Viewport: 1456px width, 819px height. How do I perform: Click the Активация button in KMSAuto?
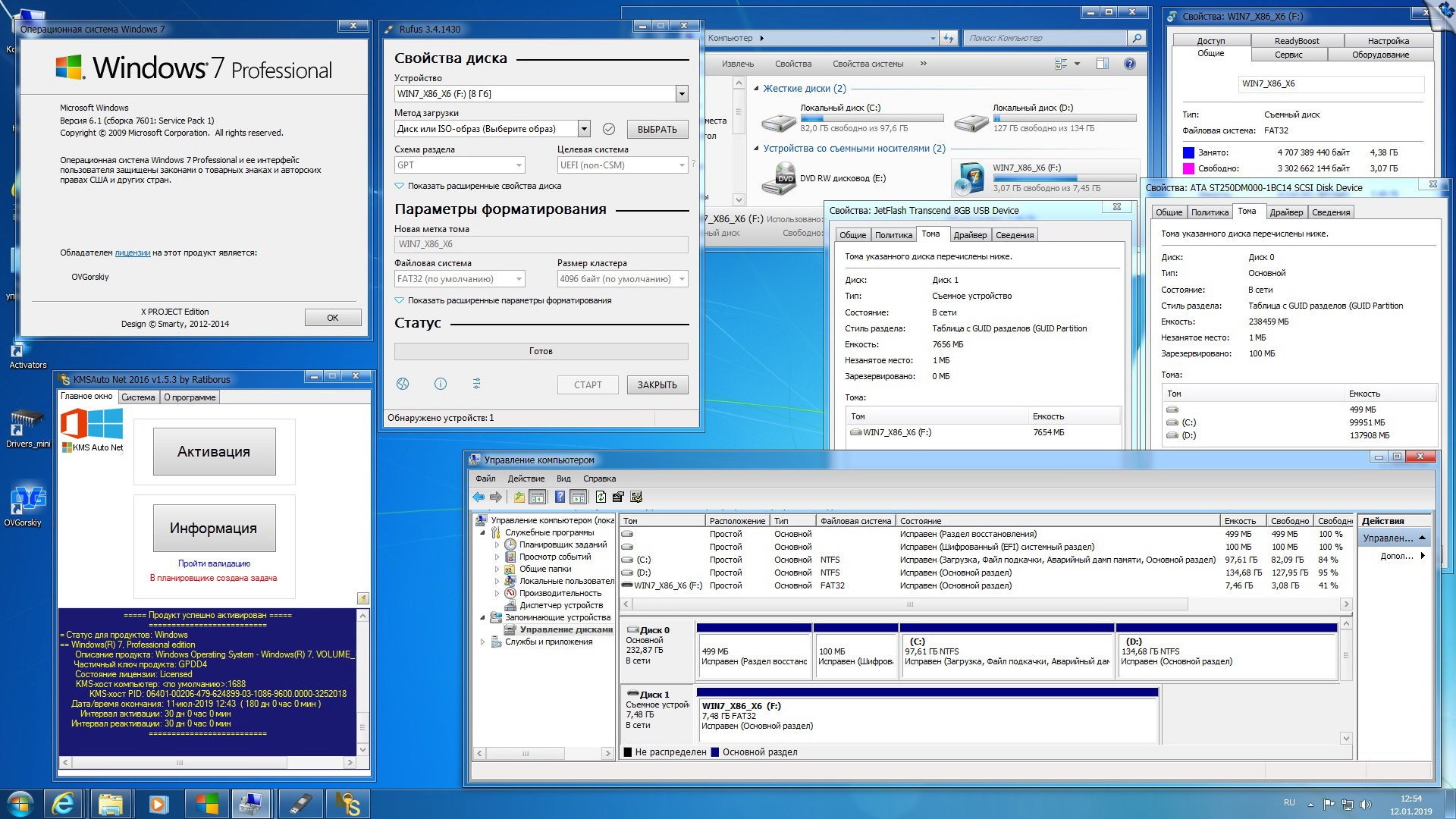[214, 451]
